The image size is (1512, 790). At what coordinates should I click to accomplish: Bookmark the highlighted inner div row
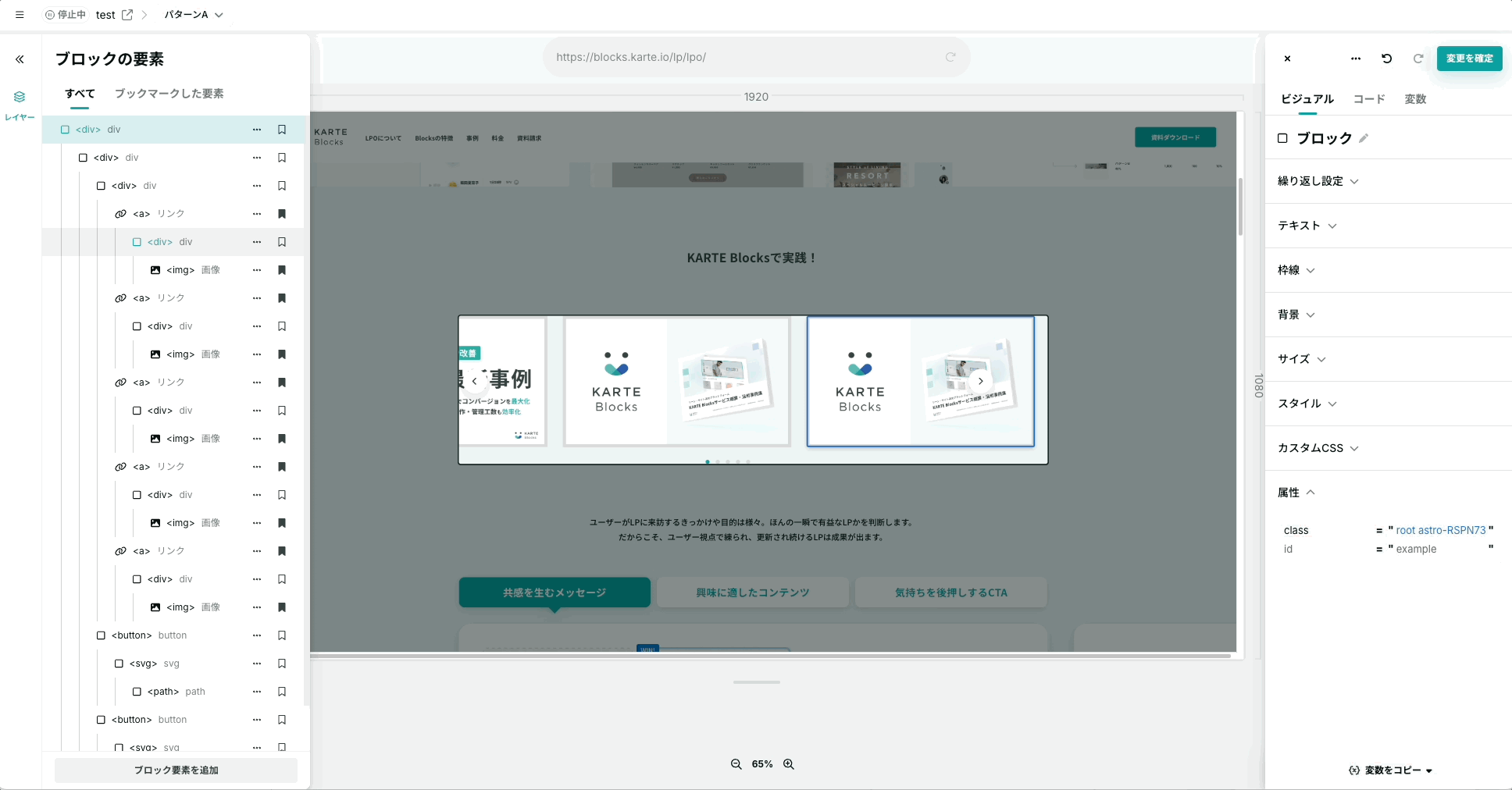pyautogui.click(x=282, y=242)
